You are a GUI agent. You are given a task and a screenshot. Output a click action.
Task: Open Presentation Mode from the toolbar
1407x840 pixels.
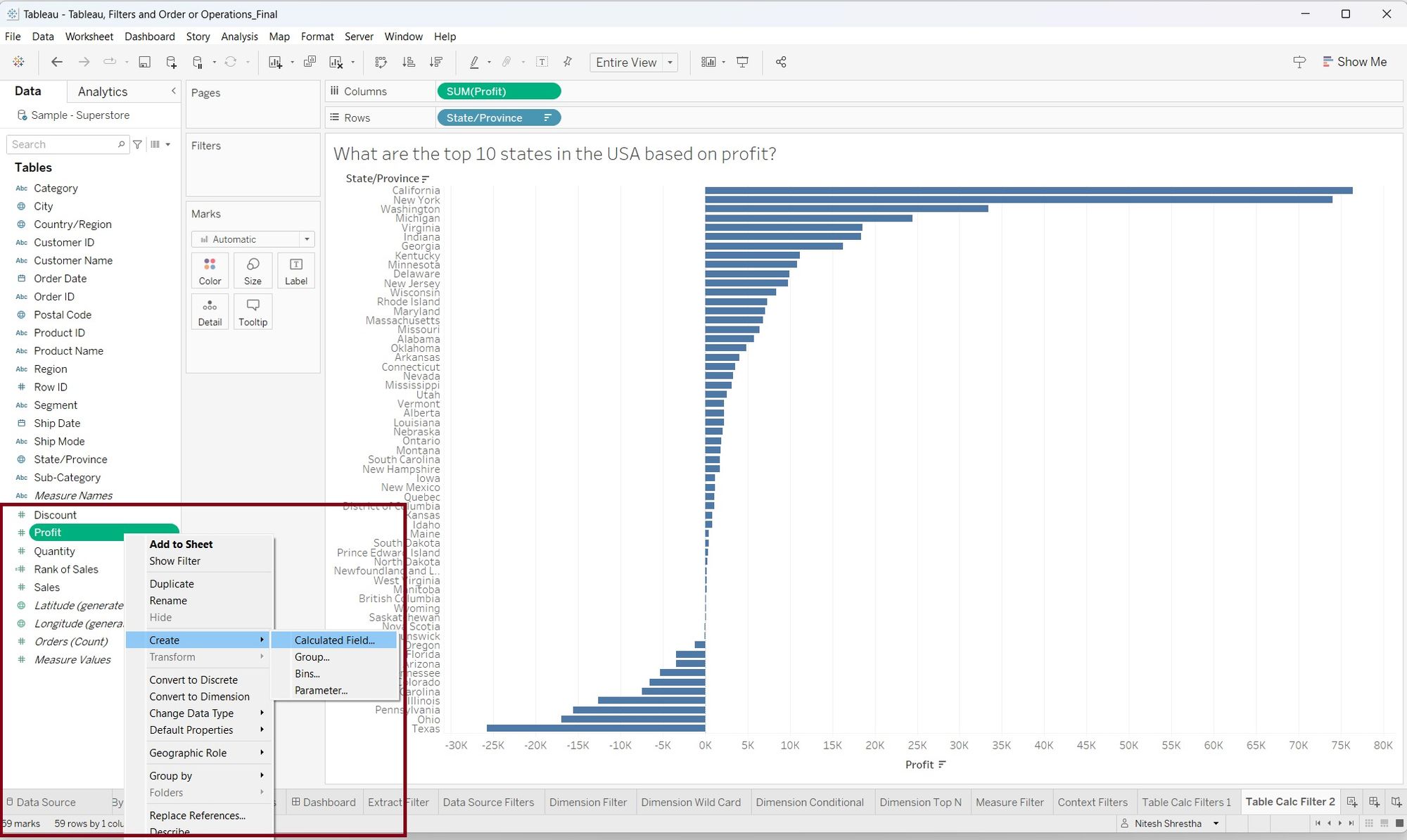[742, 63]
